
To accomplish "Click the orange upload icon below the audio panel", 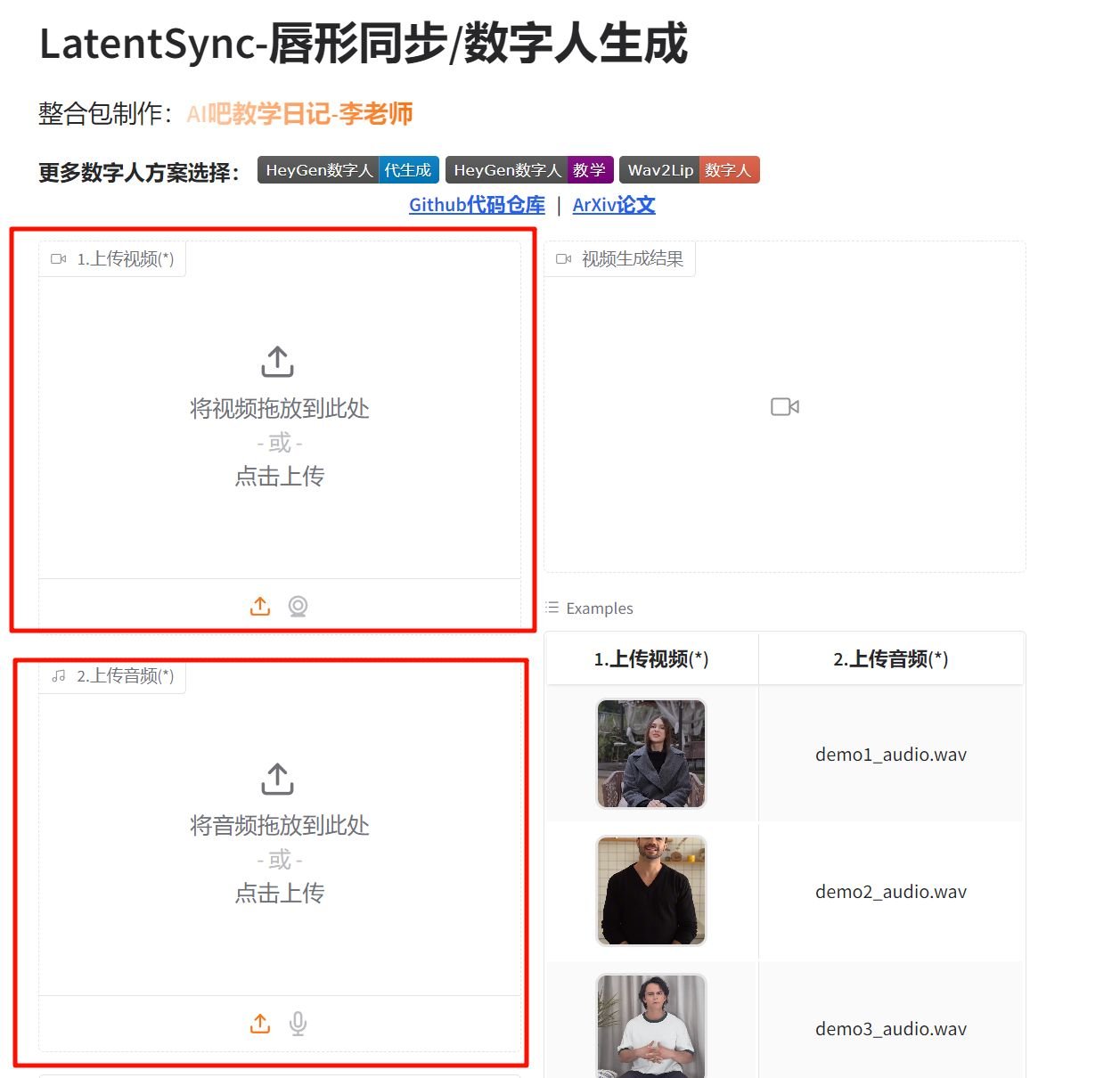I will point(259,1023).
